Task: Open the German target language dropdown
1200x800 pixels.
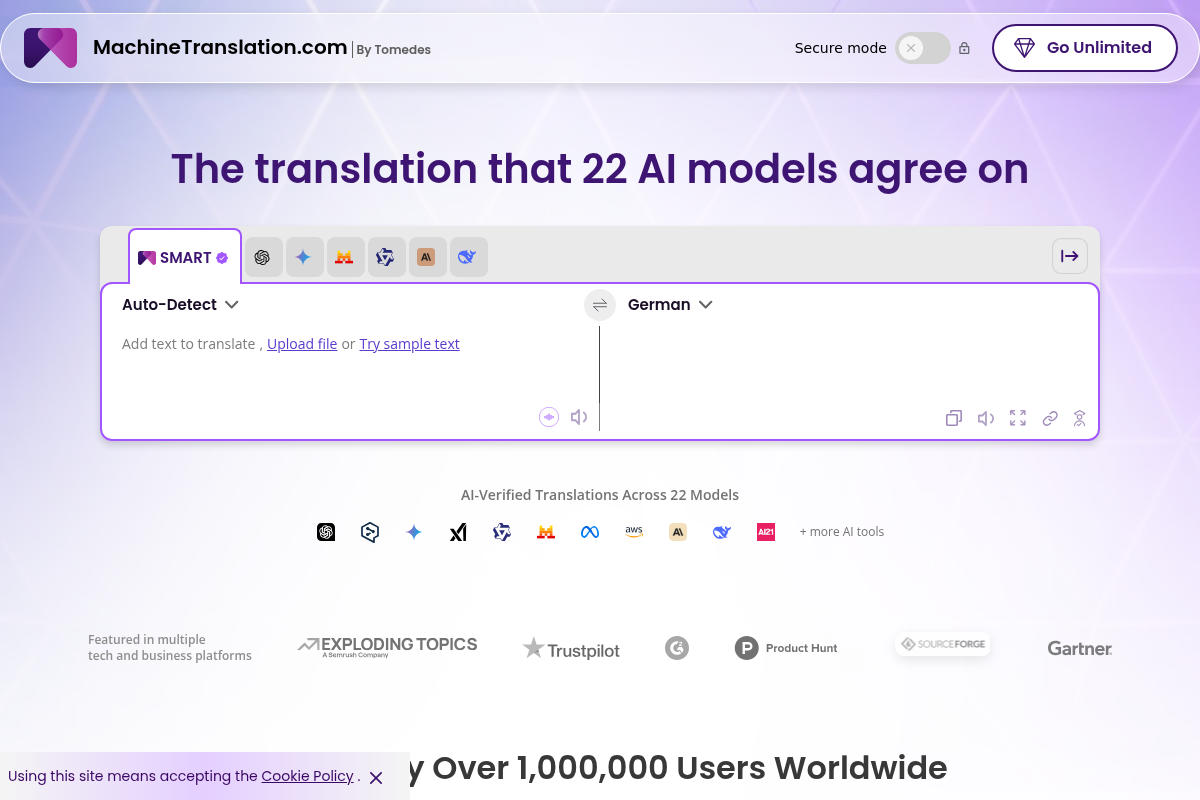Action: (x=670, y=304)
